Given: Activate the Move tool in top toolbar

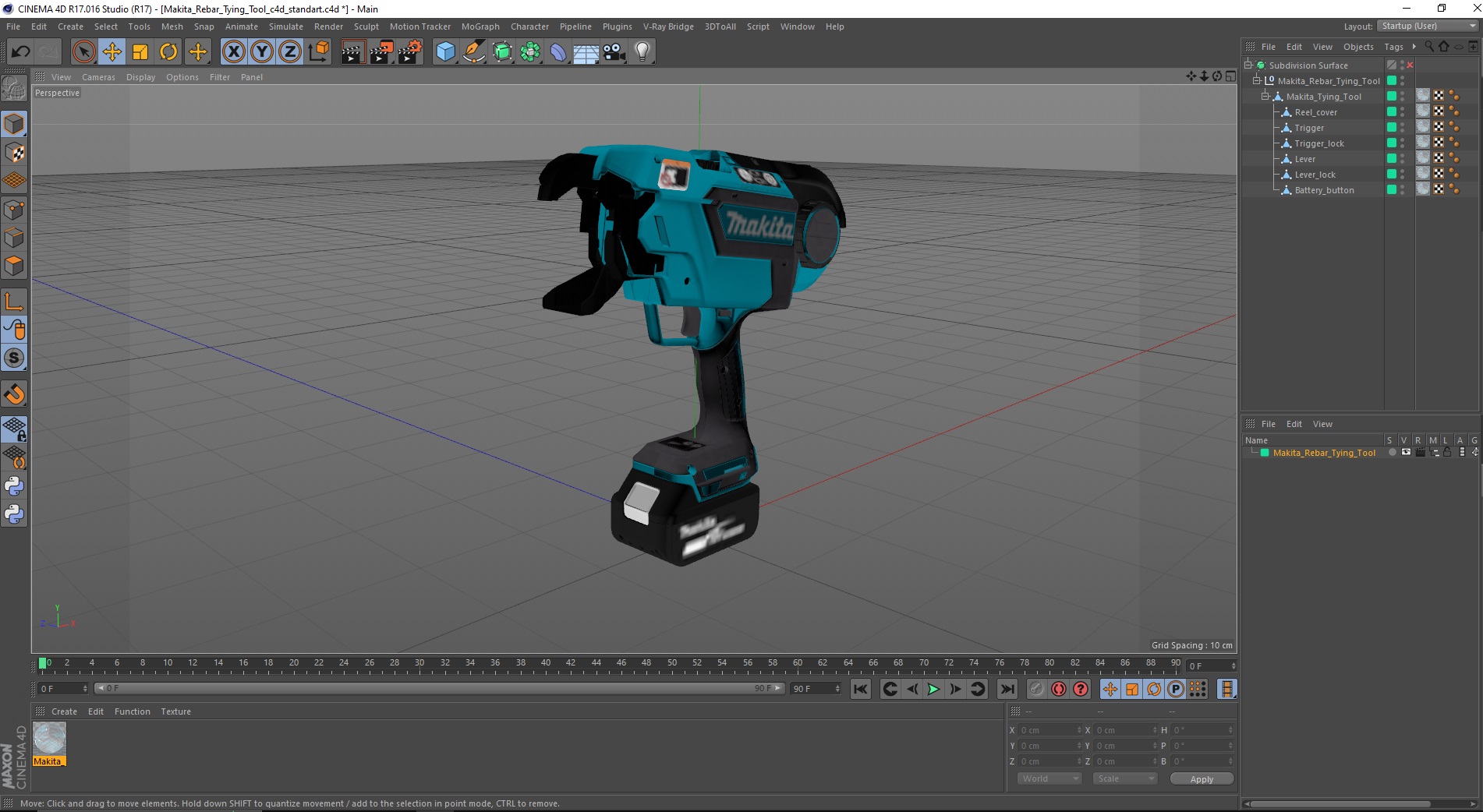Looking at the screenshot, I should click(x=111, y=52).
